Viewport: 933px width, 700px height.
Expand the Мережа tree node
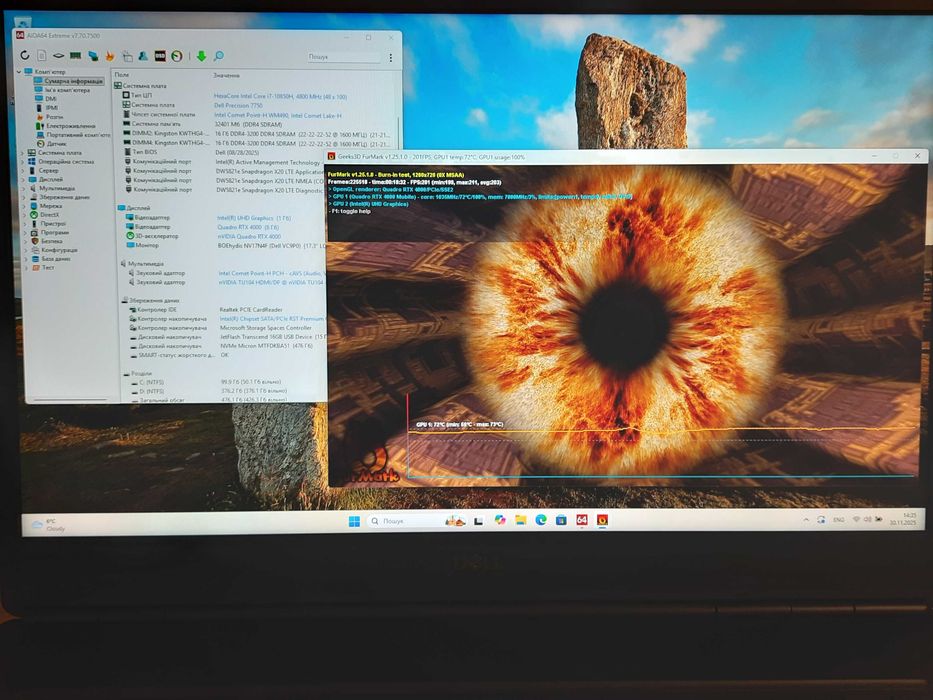[x=24, y=206]
